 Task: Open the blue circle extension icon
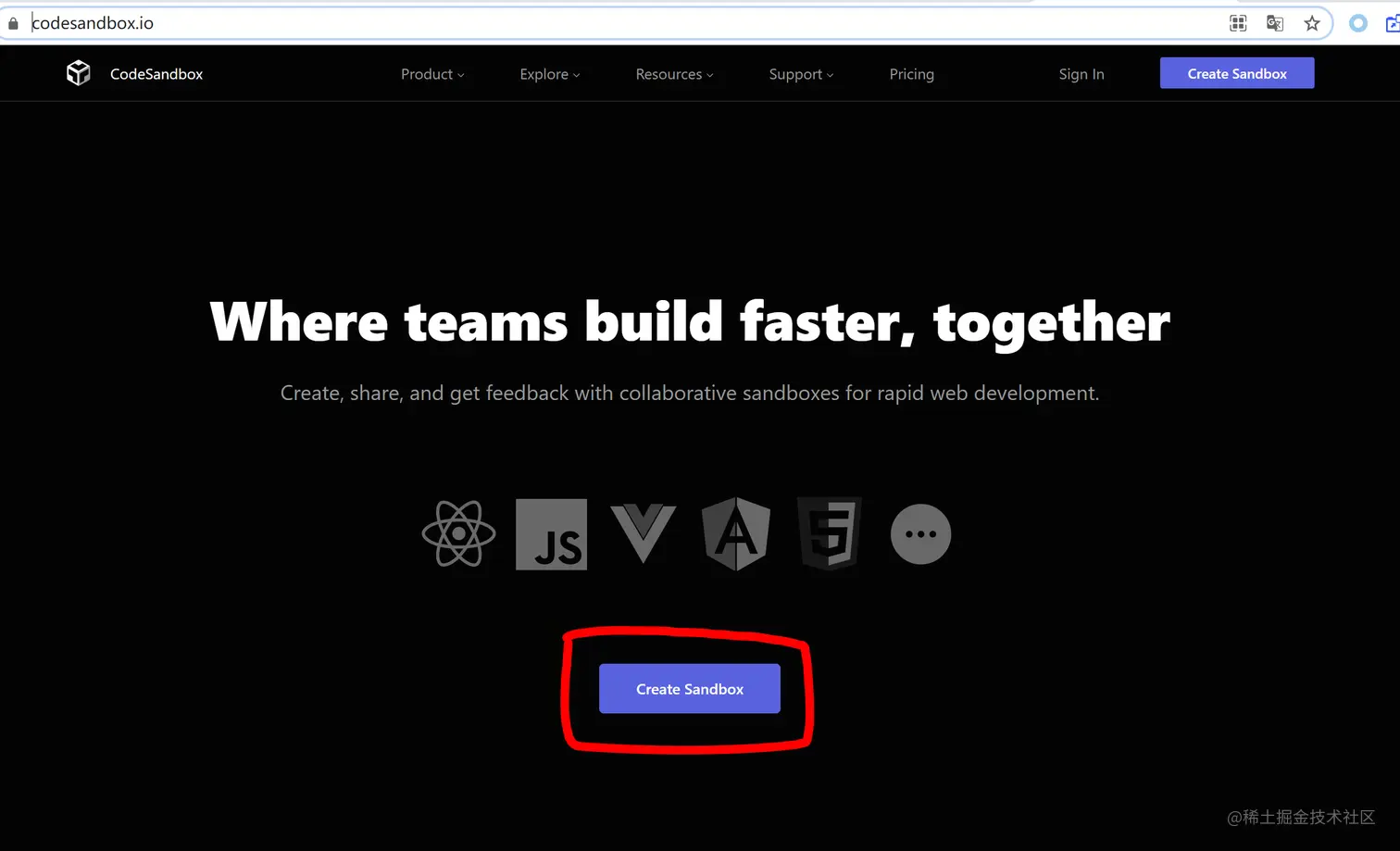coord(1358,23)
